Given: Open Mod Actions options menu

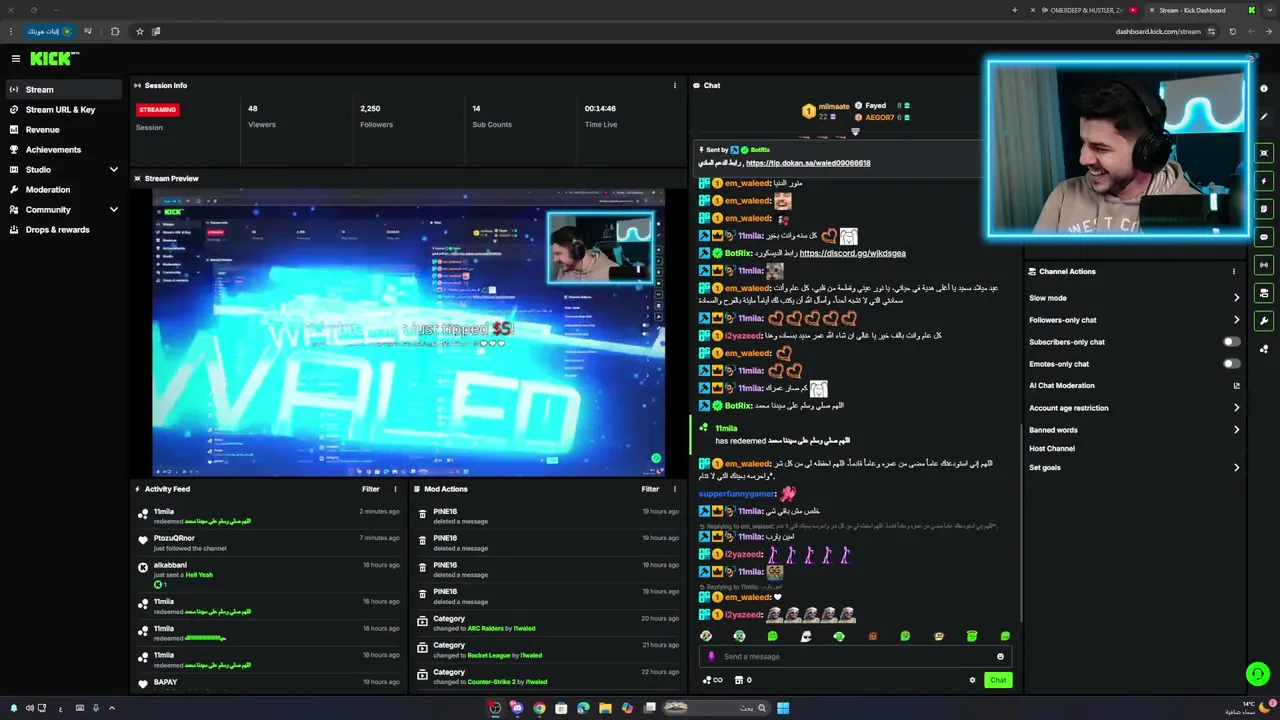Looking at the screenshot, I should click(x=674, y=489).
